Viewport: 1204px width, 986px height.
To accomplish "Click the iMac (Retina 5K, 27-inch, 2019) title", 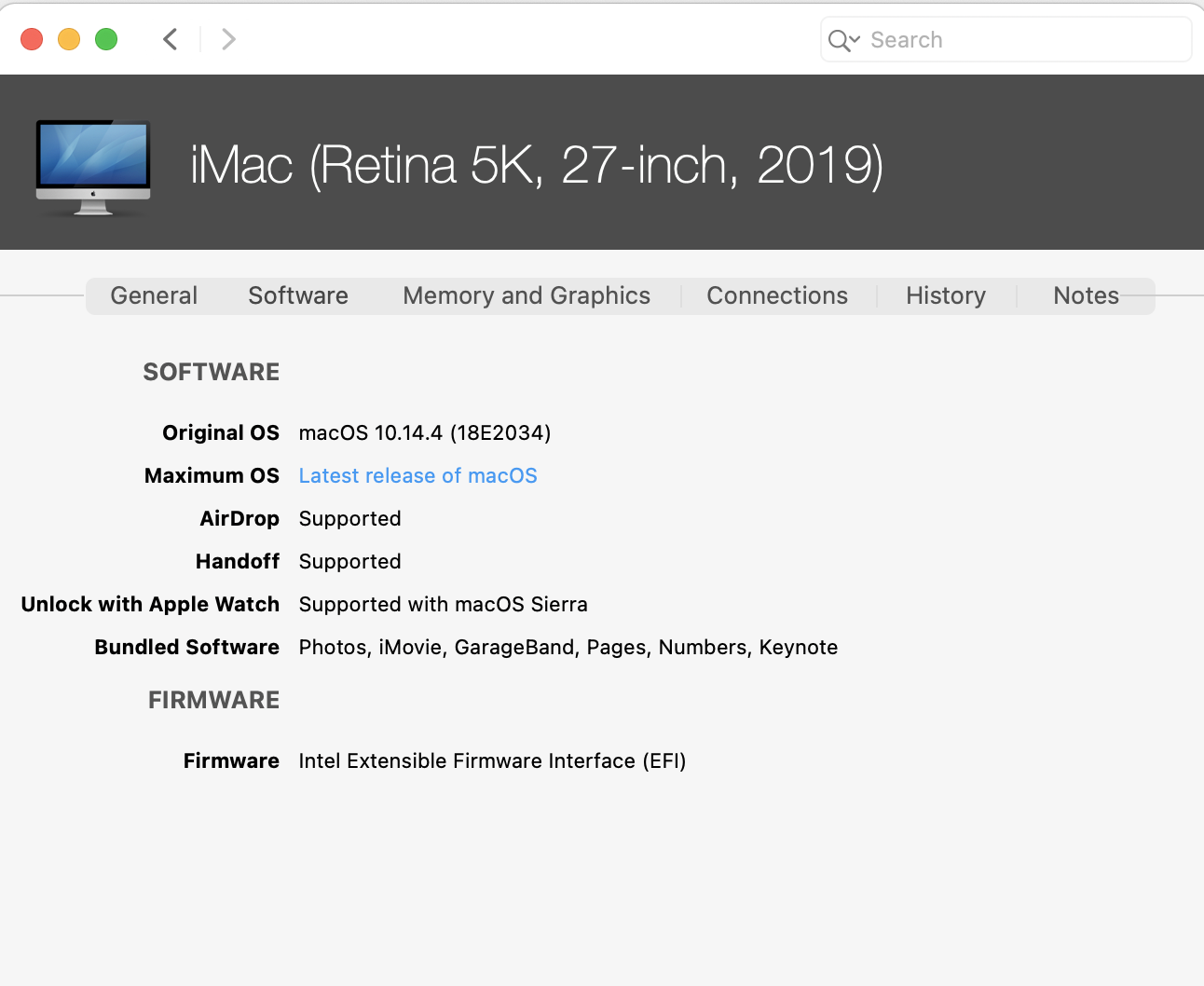I will 537,165.
